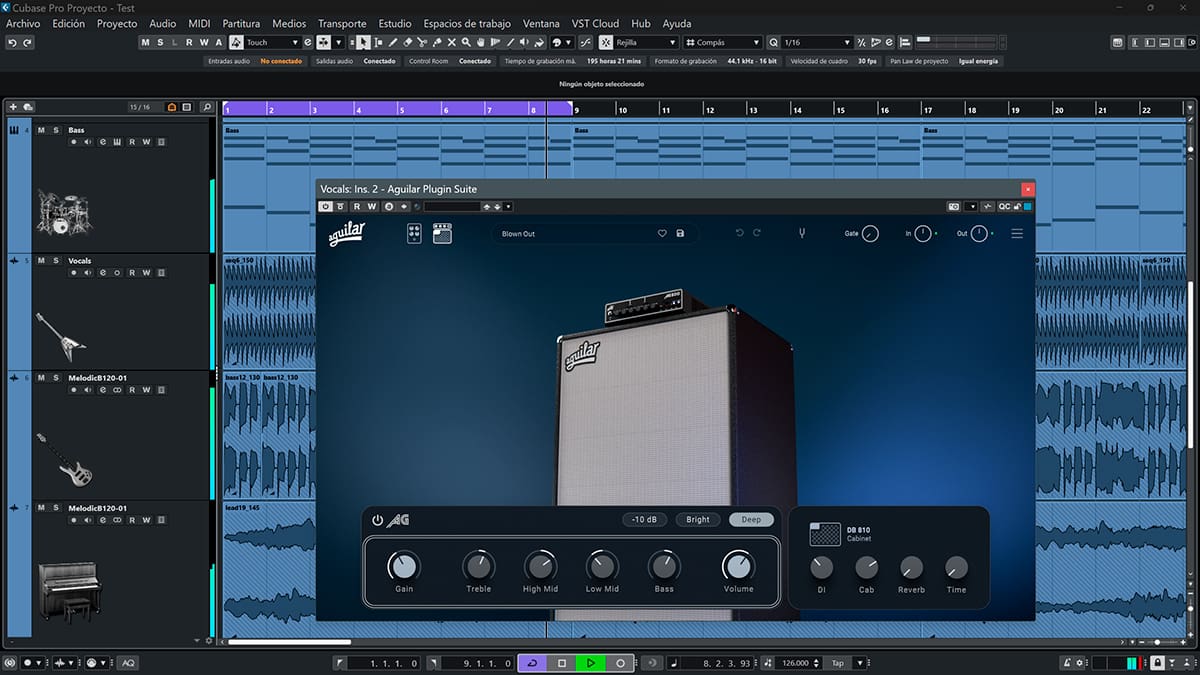Click bar 17 on the timeline ruler

click(x=927, y=109)
